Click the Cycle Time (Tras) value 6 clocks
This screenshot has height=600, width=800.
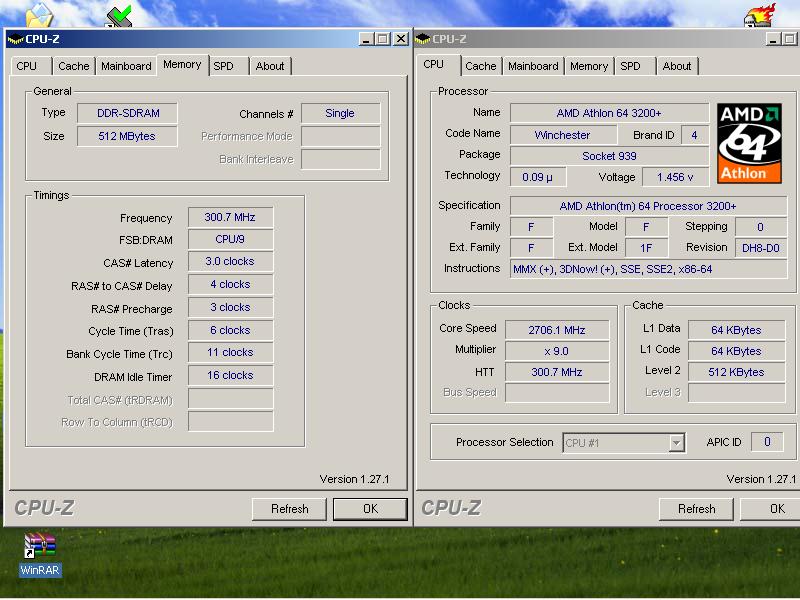231,330
